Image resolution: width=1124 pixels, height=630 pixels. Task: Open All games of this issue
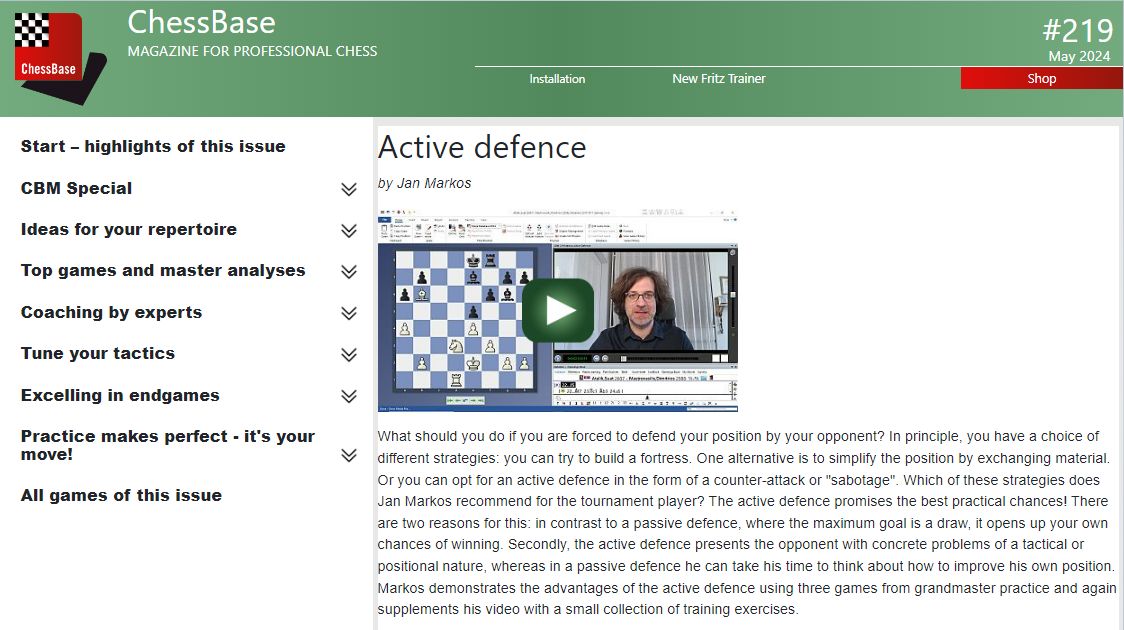click(121, 495)
